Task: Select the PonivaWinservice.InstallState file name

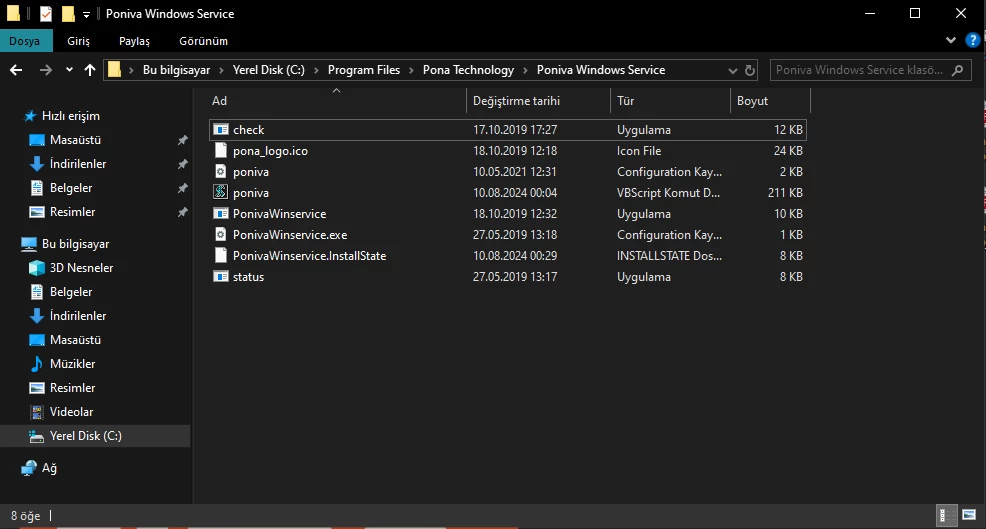Action: pyautogui.click(x=309, y=256)
